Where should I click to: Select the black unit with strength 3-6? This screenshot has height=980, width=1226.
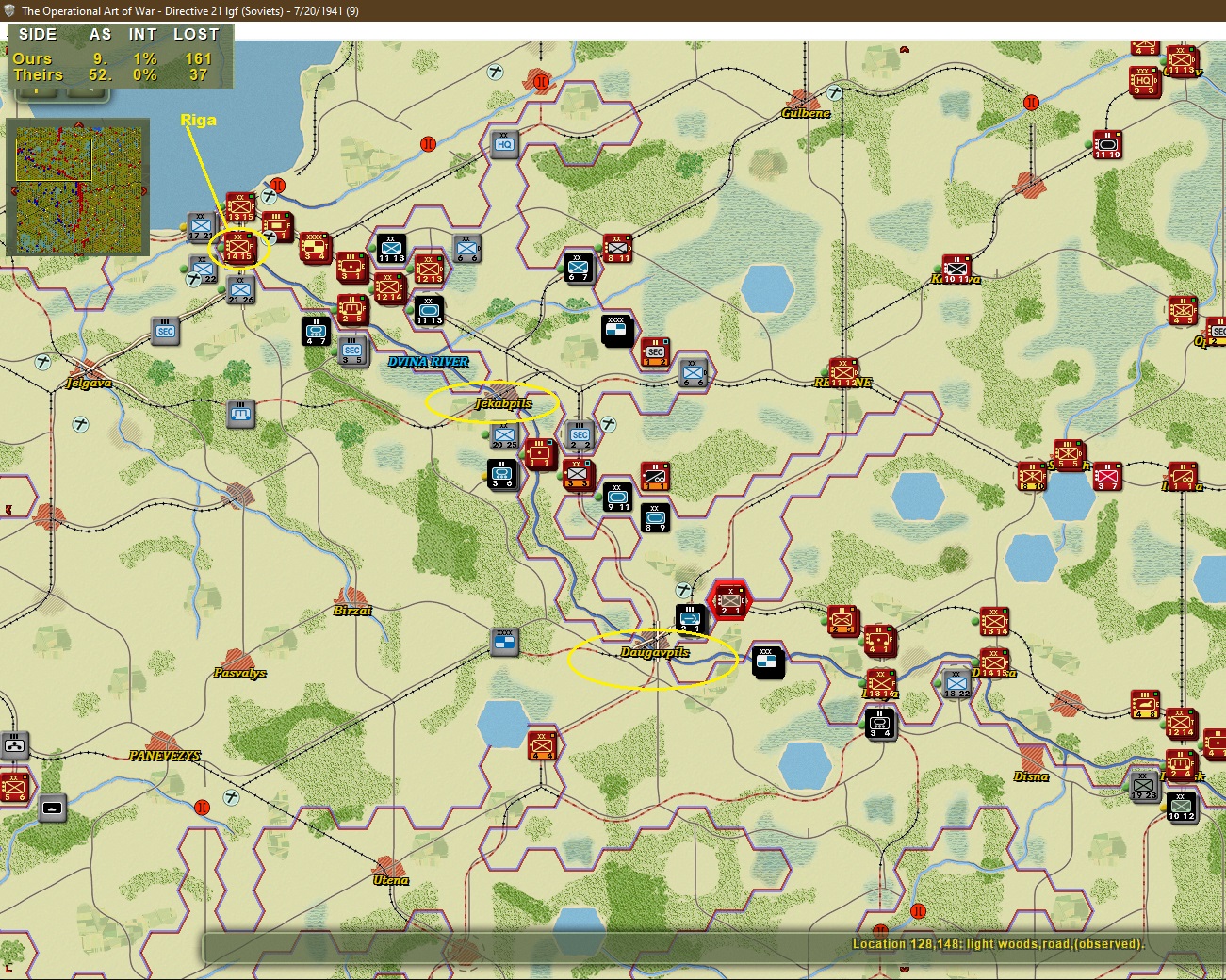(502, 474)
